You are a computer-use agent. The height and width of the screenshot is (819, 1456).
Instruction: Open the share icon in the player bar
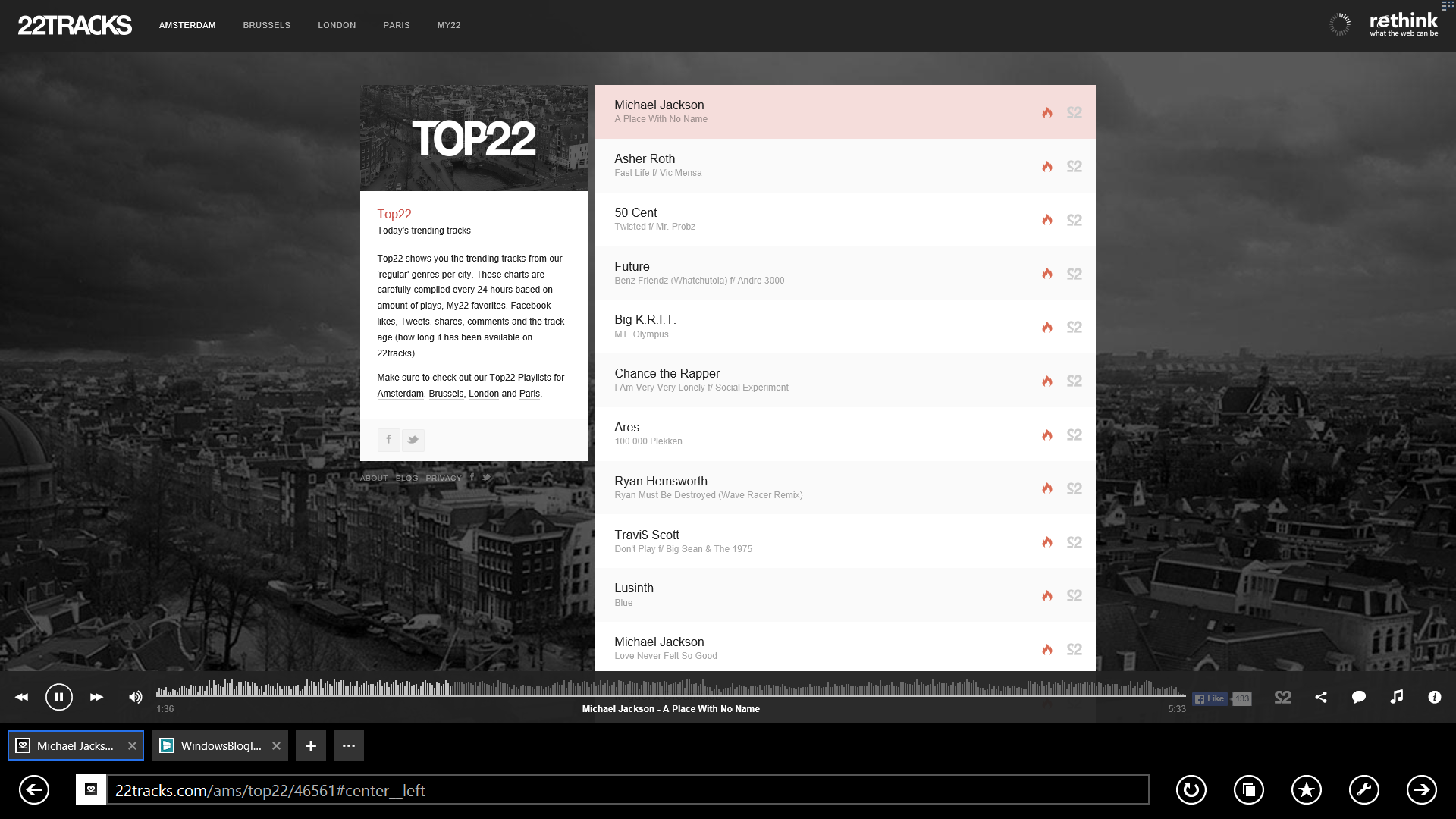(1321, 697)
